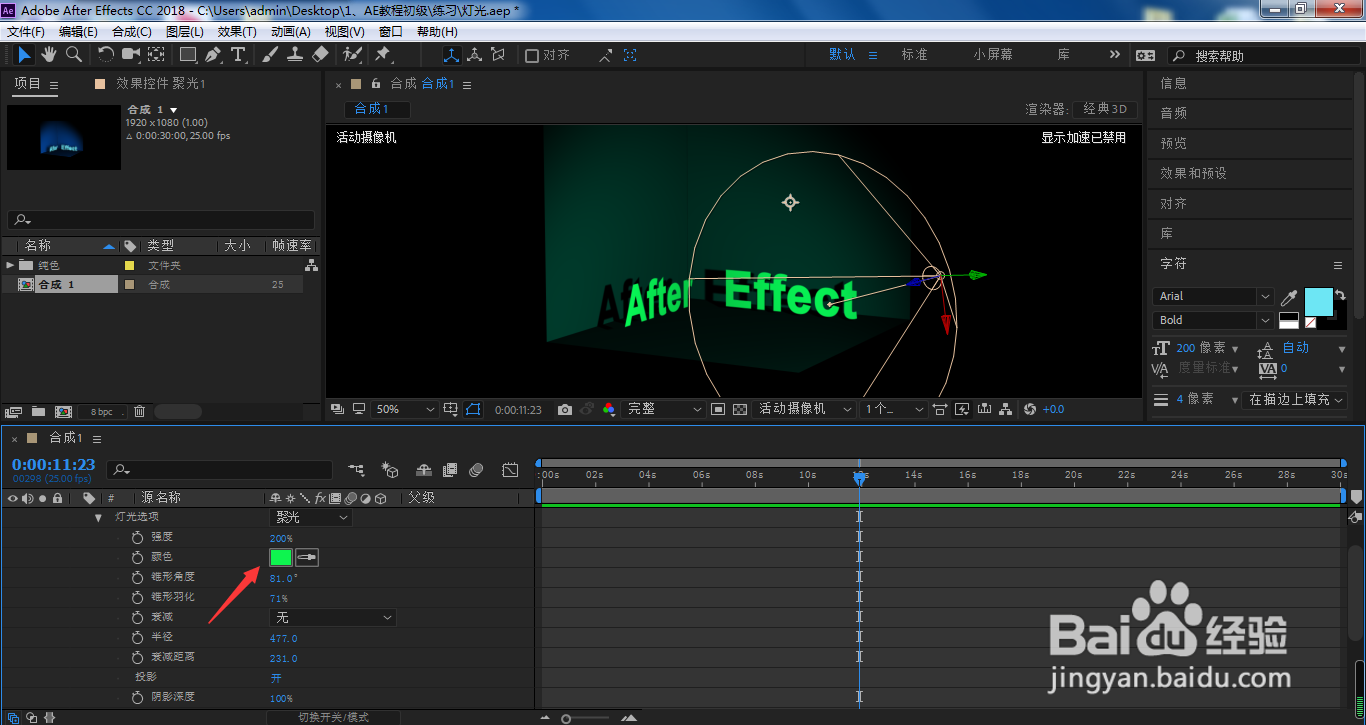This screenshot has width=1366, height=725.
Task: Select the Horizontal Type tool
Action: pyautogui.click(x=239, y=55)
